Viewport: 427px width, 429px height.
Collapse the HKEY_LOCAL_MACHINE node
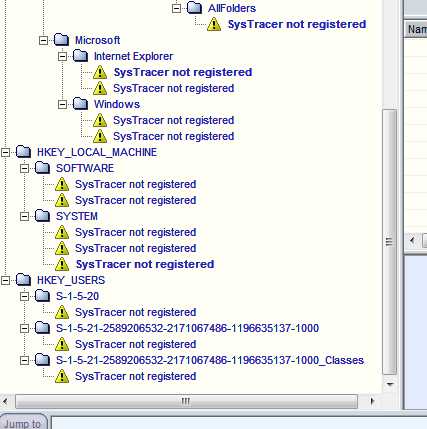click(5, 152)
